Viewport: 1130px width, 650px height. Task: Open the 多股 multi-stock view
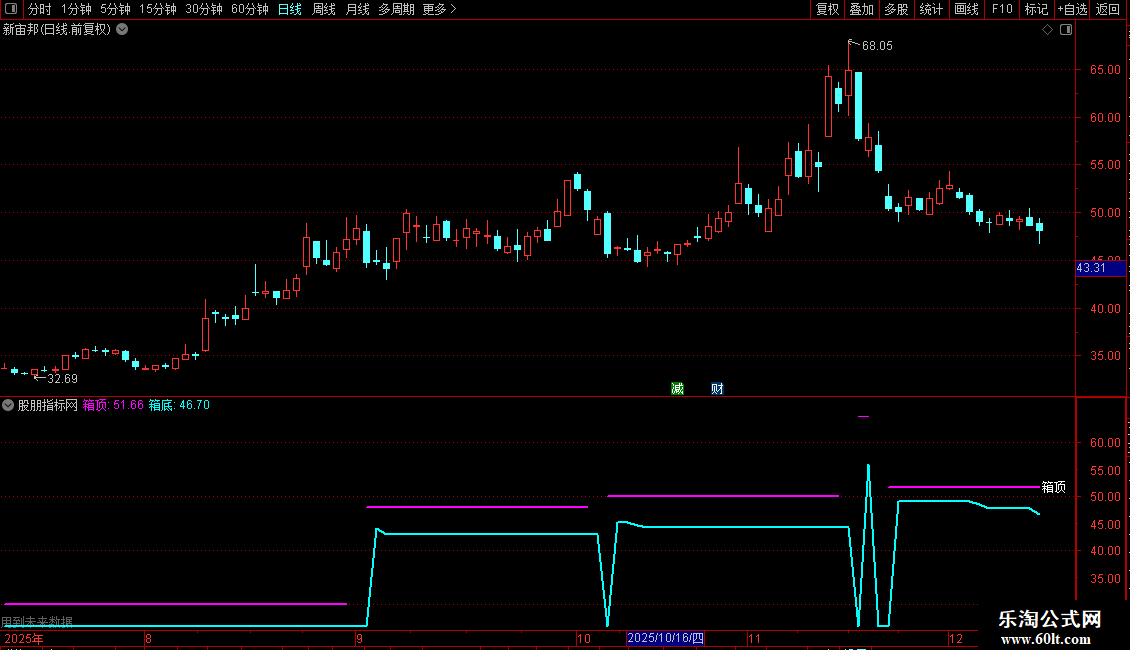click(x=897, y=9)
